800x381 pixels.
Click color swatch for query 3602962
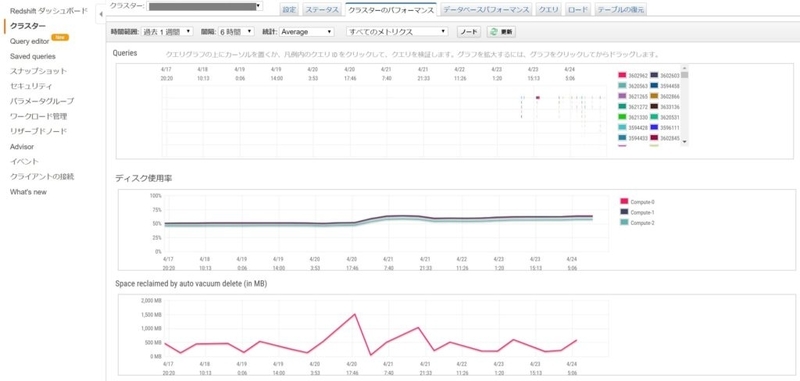pyautogui.click(x=622, y=75)
